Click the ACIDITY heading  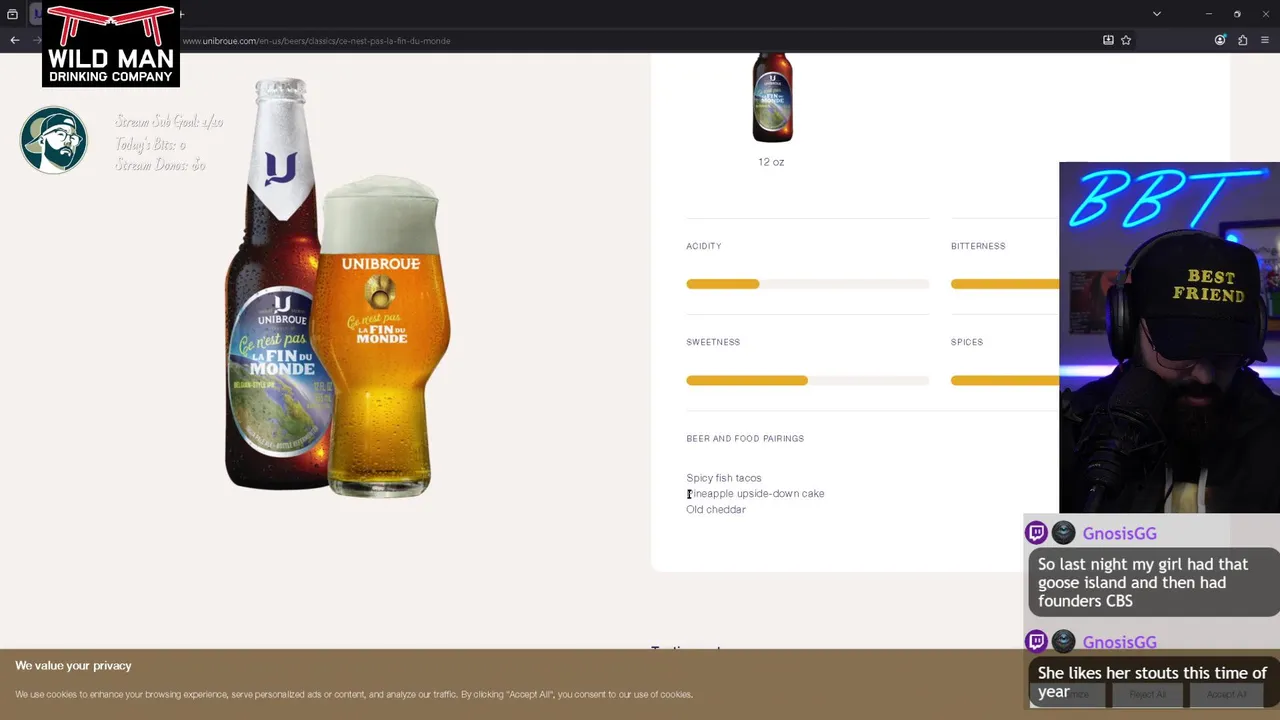click(704, 246)
